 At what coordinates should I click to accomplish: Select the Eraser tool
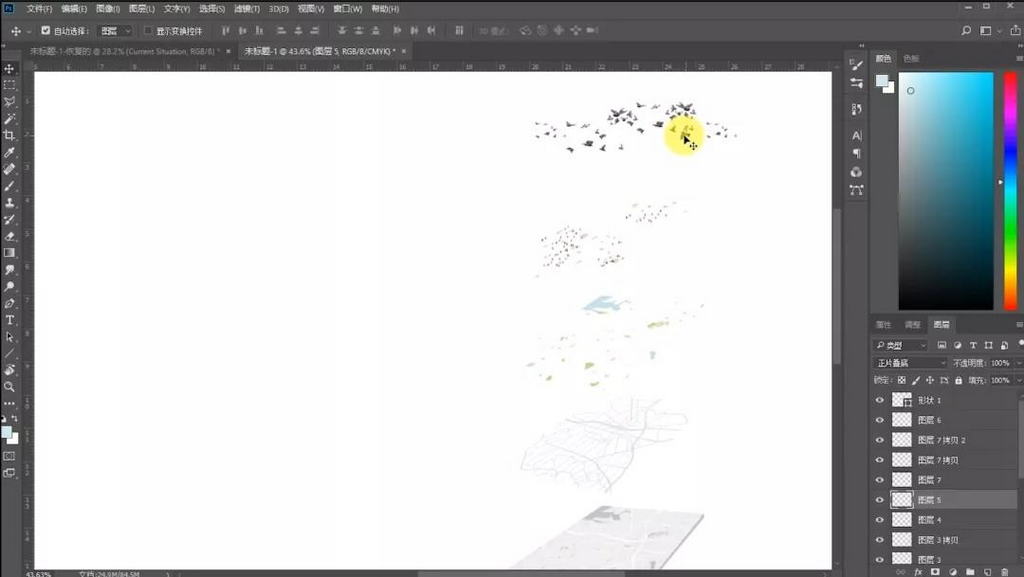tap(10, 236)
